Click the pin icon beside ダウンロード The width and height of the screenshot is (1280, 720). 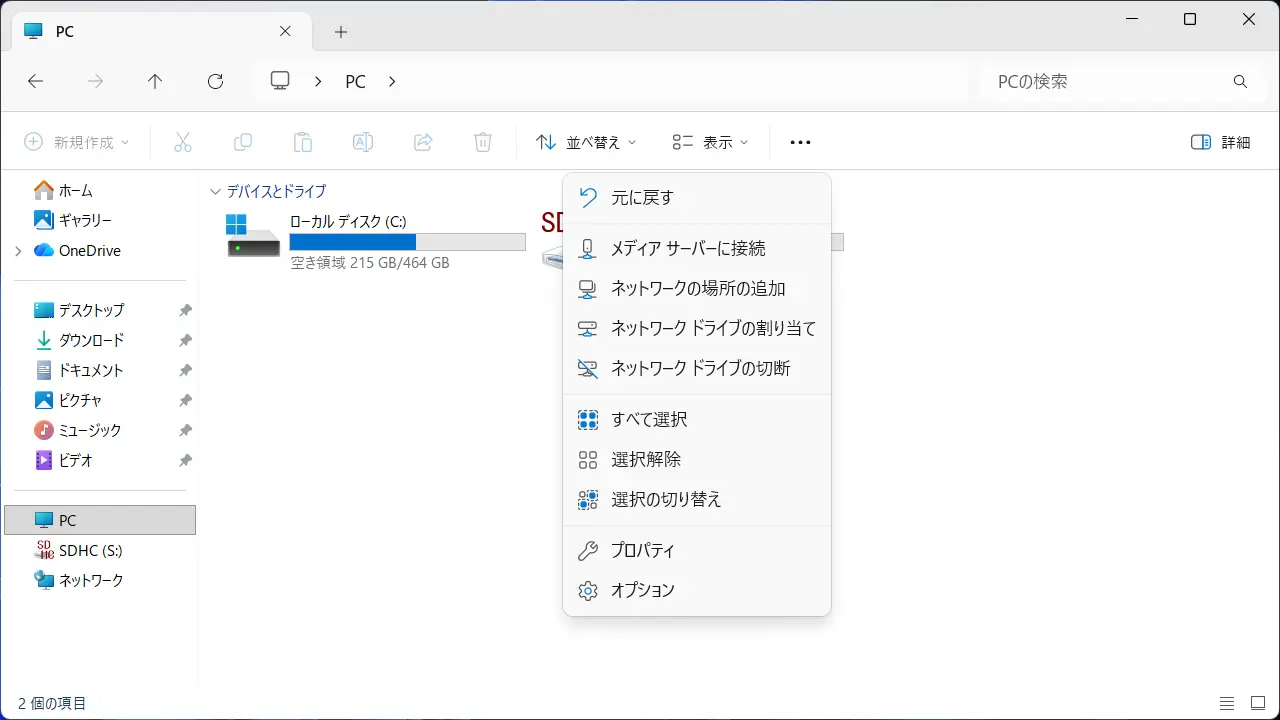tap(185, 341)
